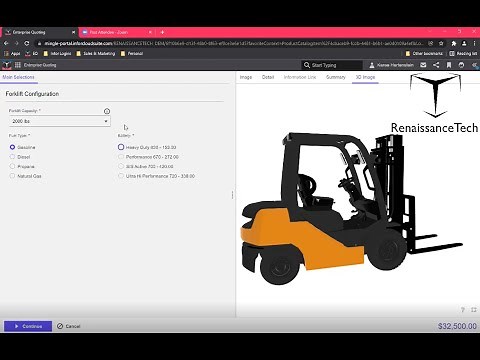Switch to the Image tab
Image resolution: width=480 pixels, height=360 pixels.
click(246, 77)
